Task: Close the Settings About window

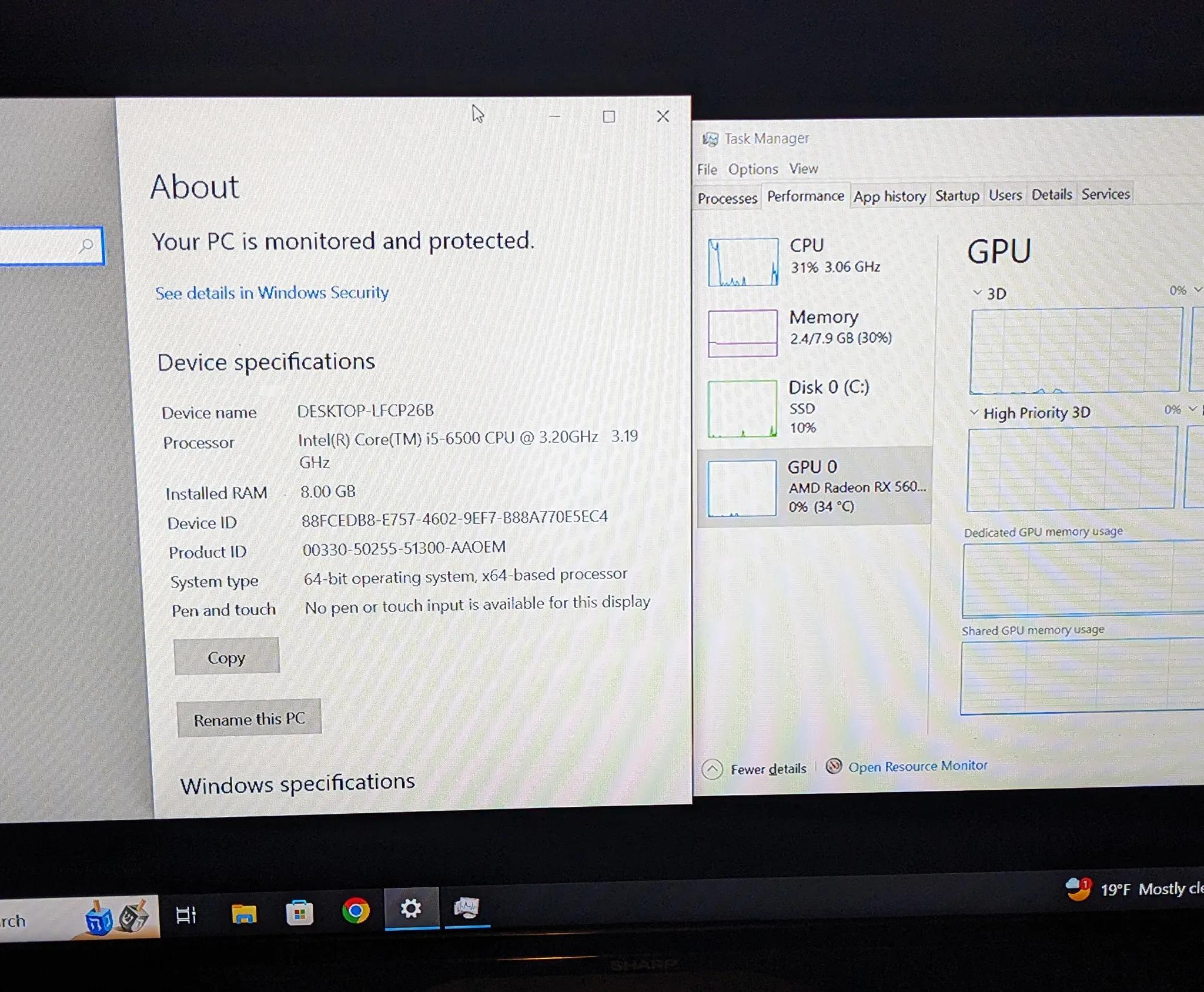Action: click(663, 116)
